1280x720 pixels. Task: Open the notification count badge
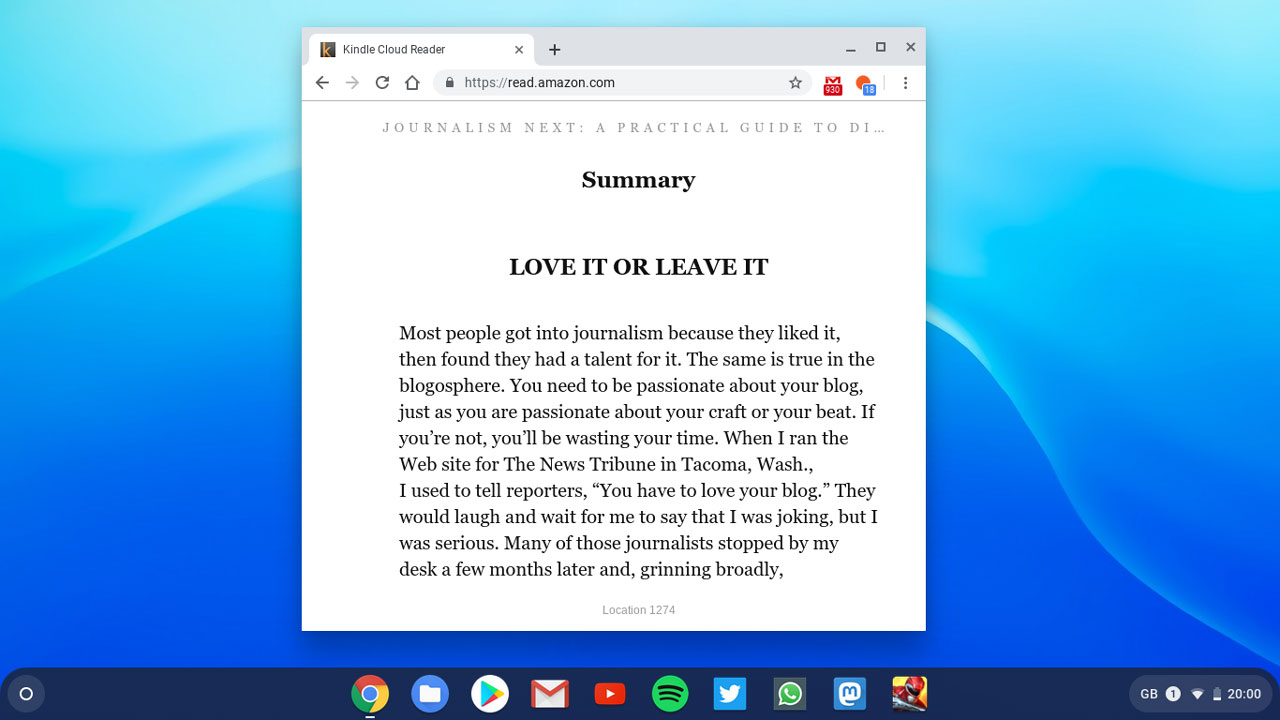(1173, 694)
